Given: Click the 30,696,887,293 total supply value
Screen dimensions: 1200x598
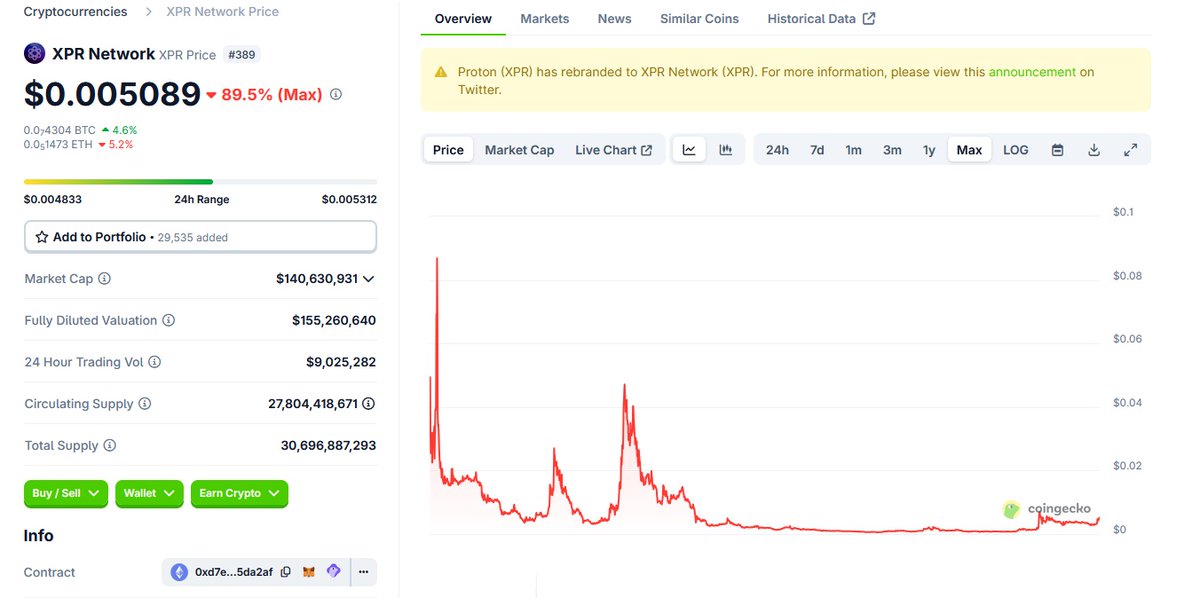Looking at the screenshot, I should pyautogui.click(x=329, y=446).
